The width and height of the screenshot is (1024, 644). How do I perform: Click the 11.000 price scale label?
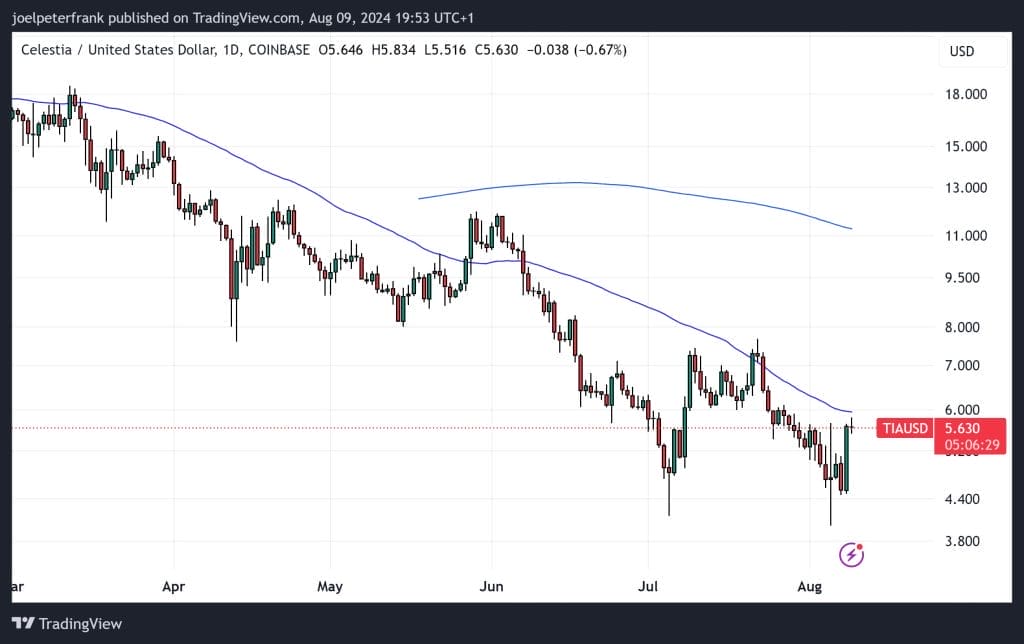coord(965,236)
